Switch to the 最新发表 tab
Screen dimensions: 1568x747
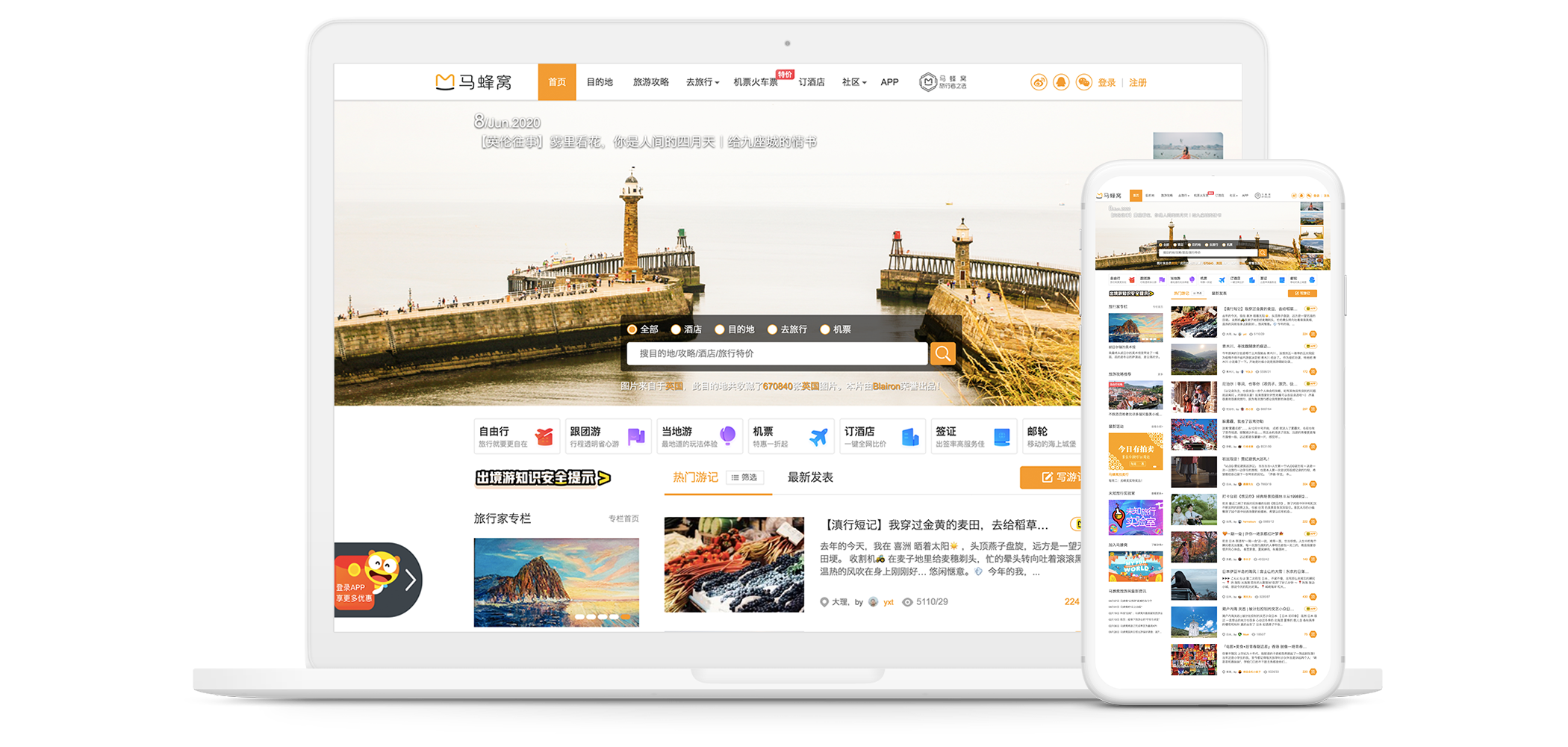coord(810,477)
